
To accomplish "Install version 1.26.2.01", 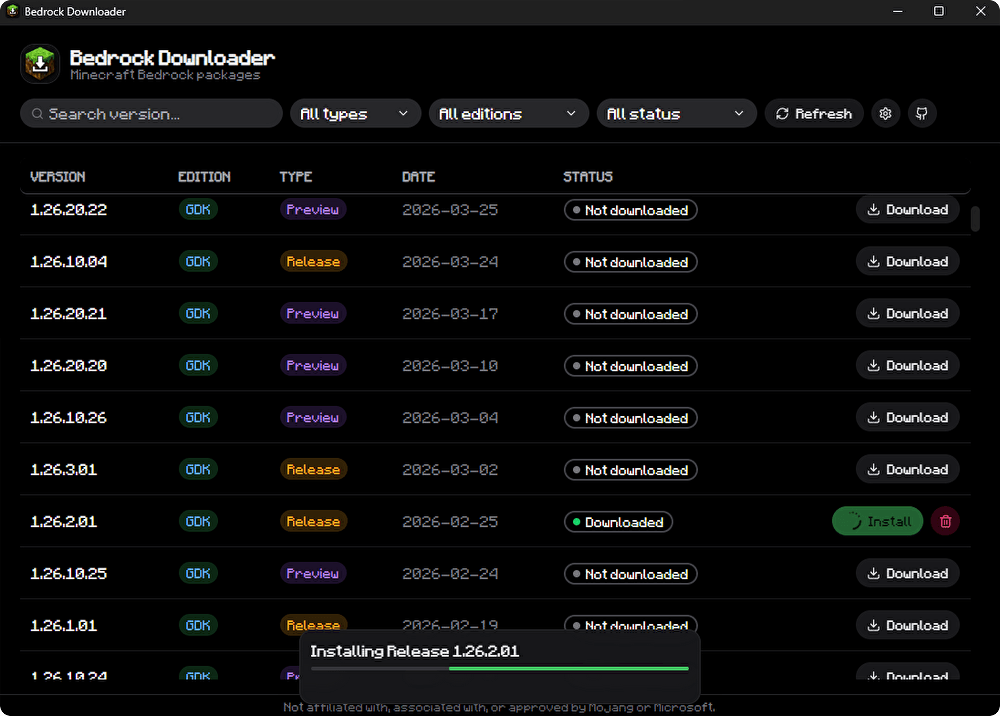I will (878, 522).
